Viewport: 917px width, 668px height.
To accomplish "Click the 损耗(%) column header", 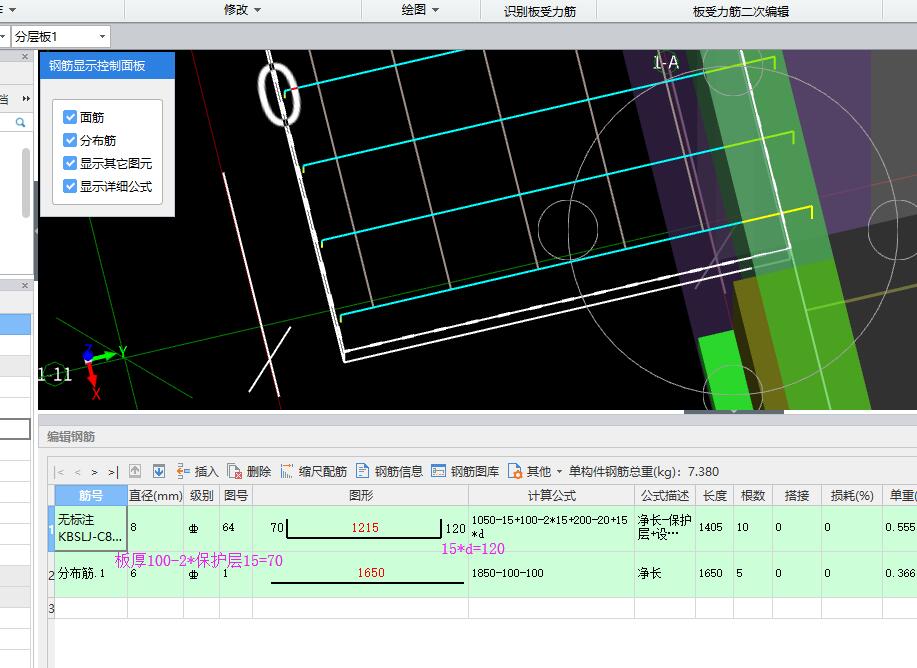I will [x=852, y=495].
